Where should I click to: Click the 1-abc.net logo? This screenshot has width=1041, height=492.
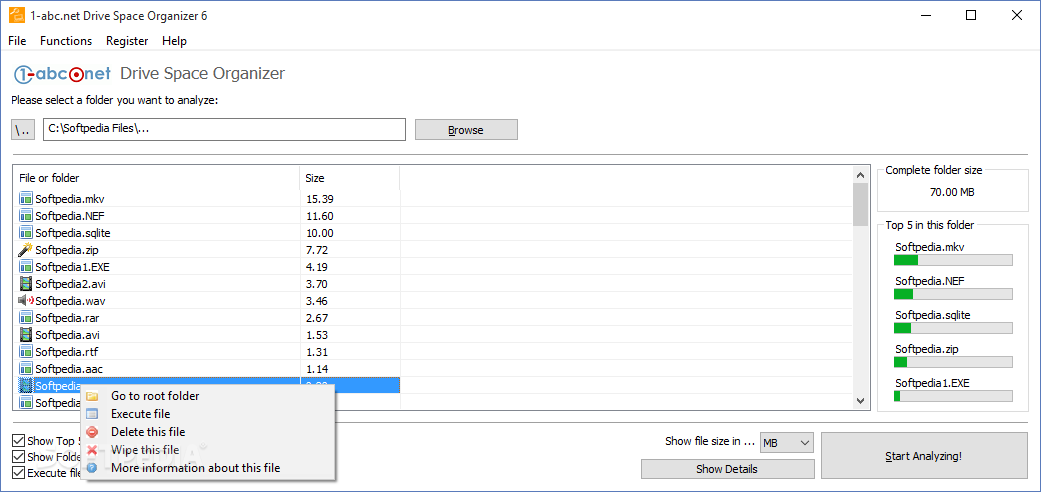pos(62,74)
